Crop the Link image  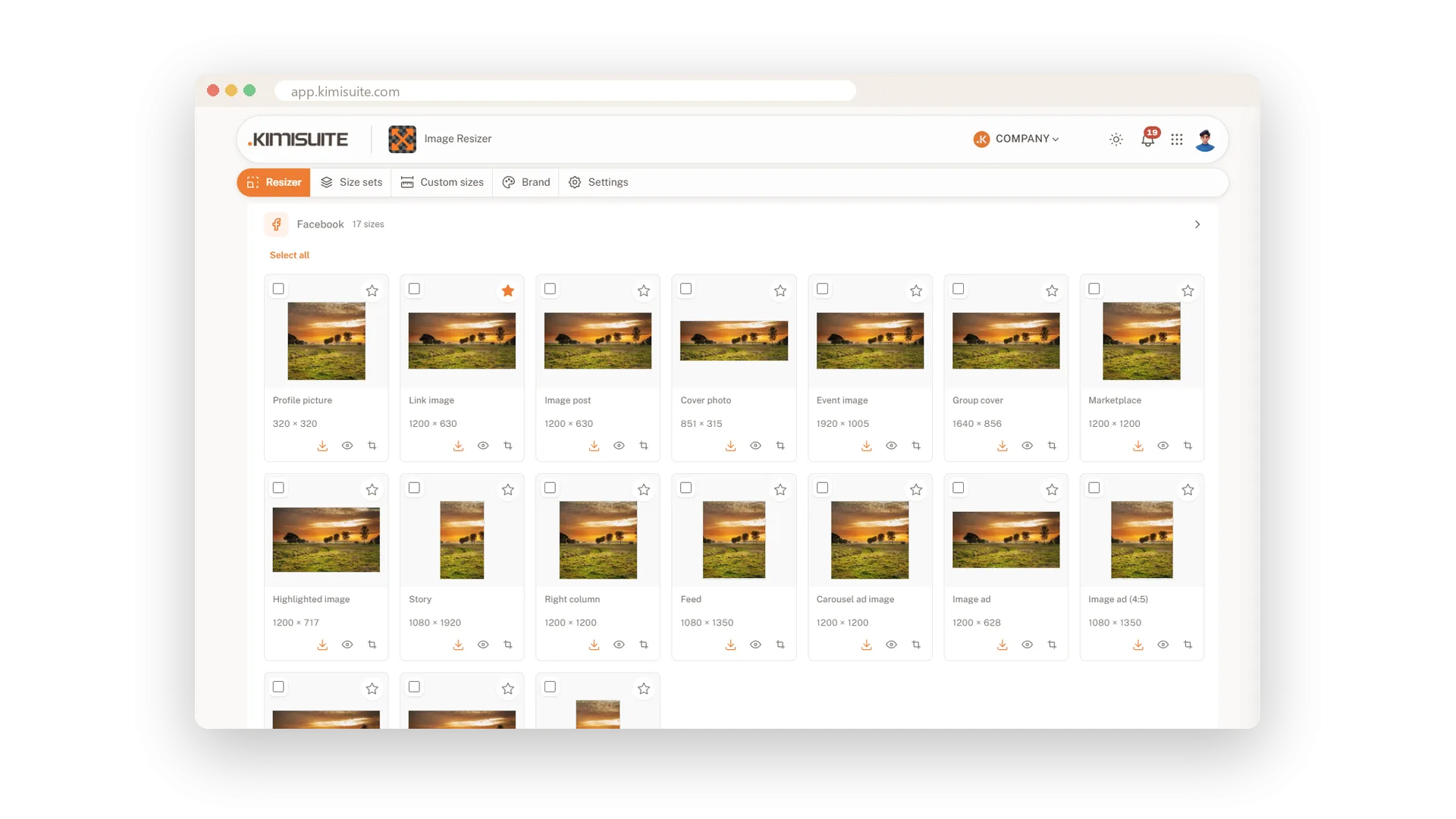[508, 446]
